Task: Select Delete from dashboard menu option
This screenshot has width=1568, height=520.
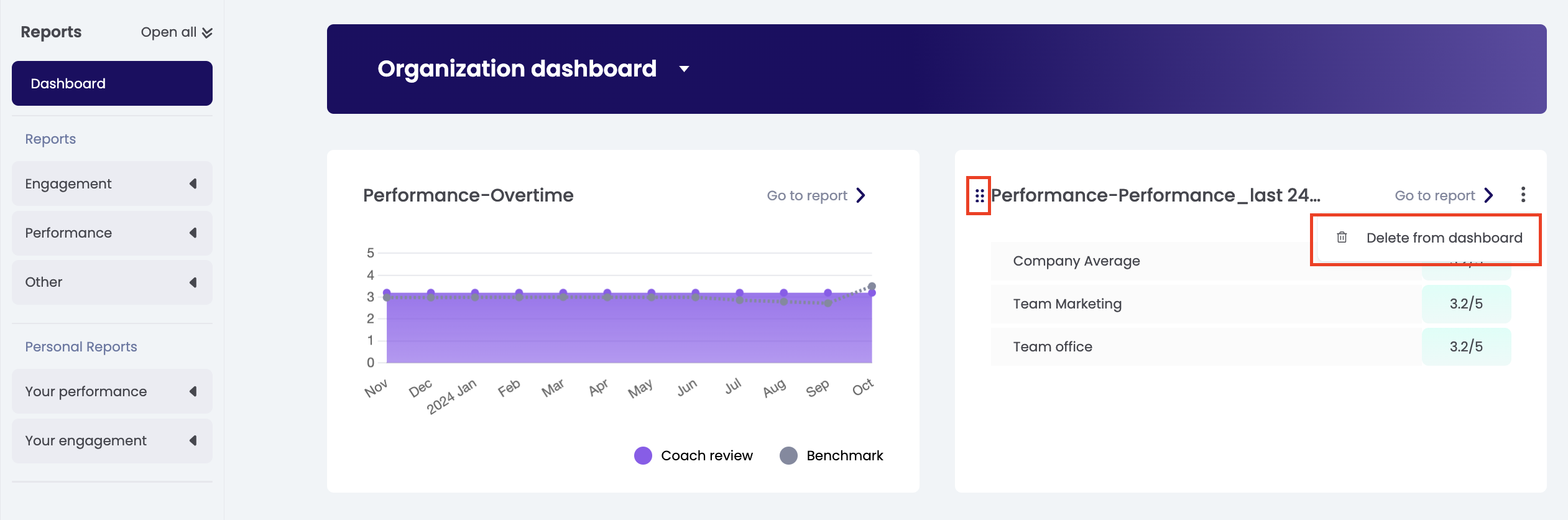Action: [x=1444, y=238]
